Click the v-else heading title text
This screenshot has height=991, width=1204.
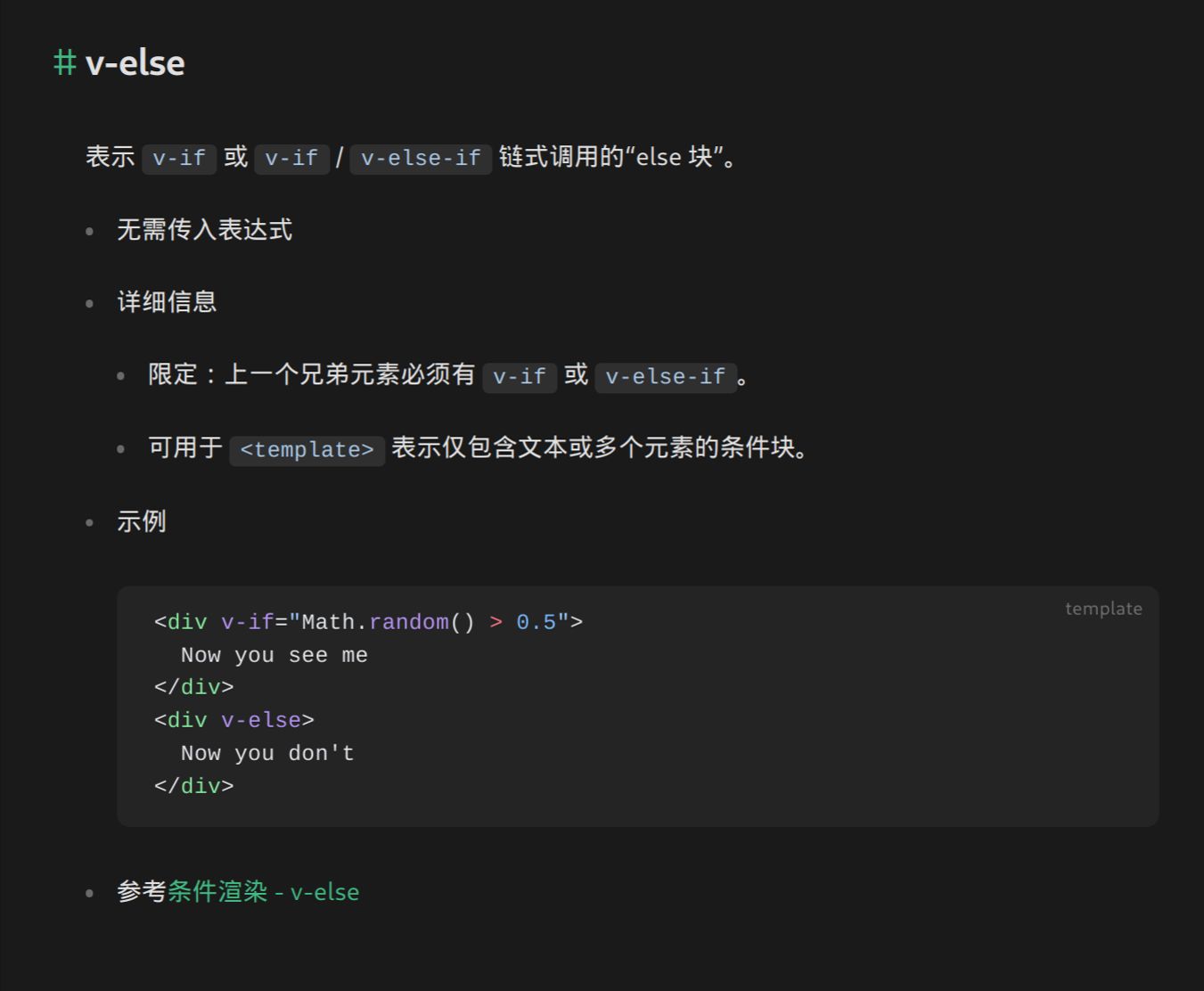(x=135, y=63)
